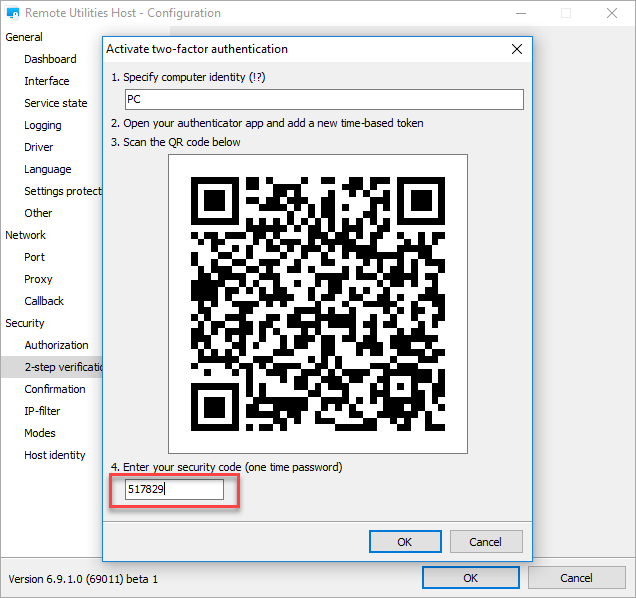Close the Activate two-factor authentication dialog
Image resolution: width=636 pixels, height=598 pixels.
click(517, 49)
